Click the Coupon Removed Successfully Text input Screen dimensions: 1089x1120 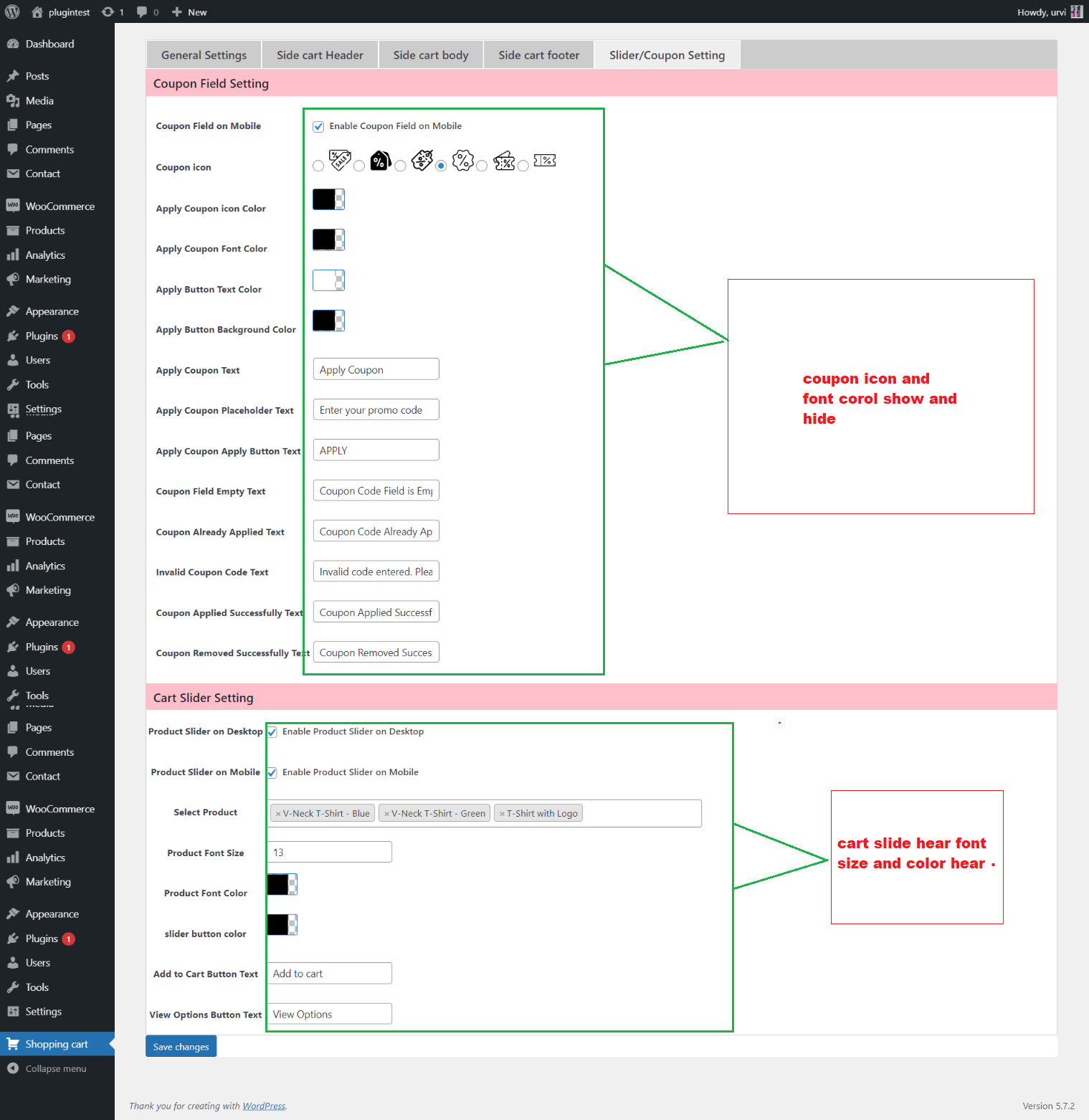(376, 652)
